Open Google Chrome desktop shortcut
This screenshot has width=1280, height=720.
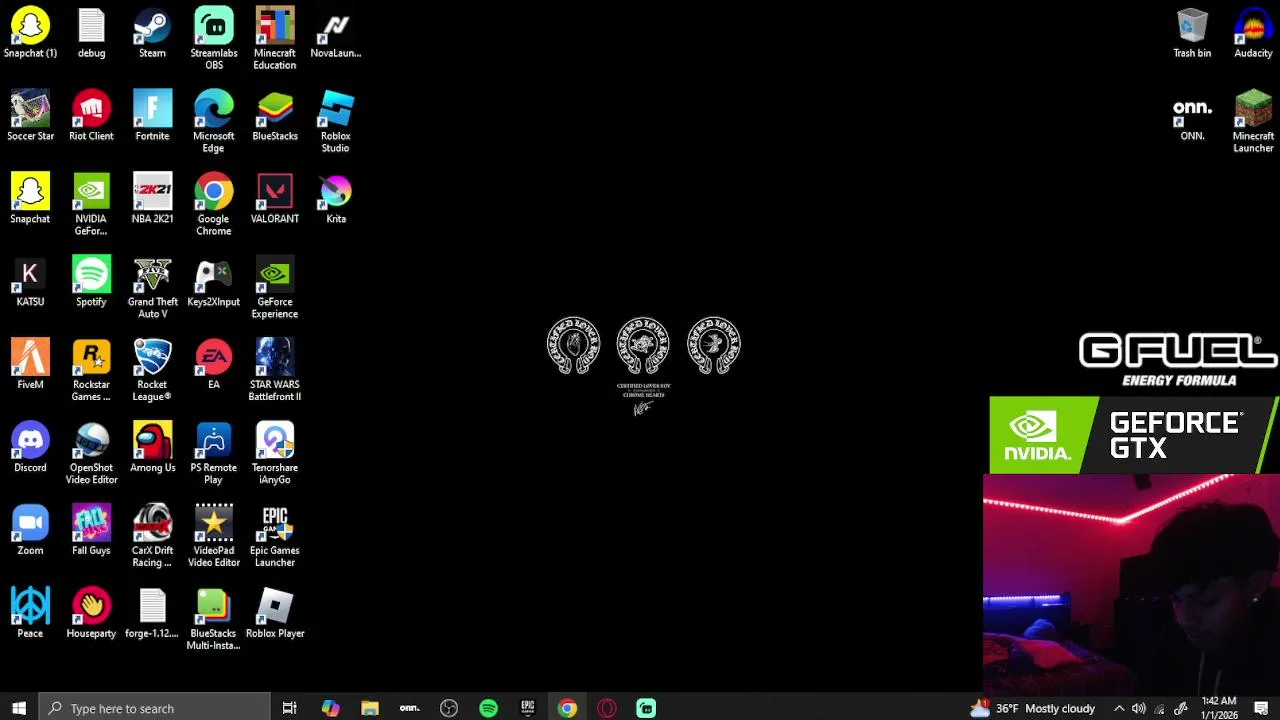pyautogui.click(x=213, y=205)
